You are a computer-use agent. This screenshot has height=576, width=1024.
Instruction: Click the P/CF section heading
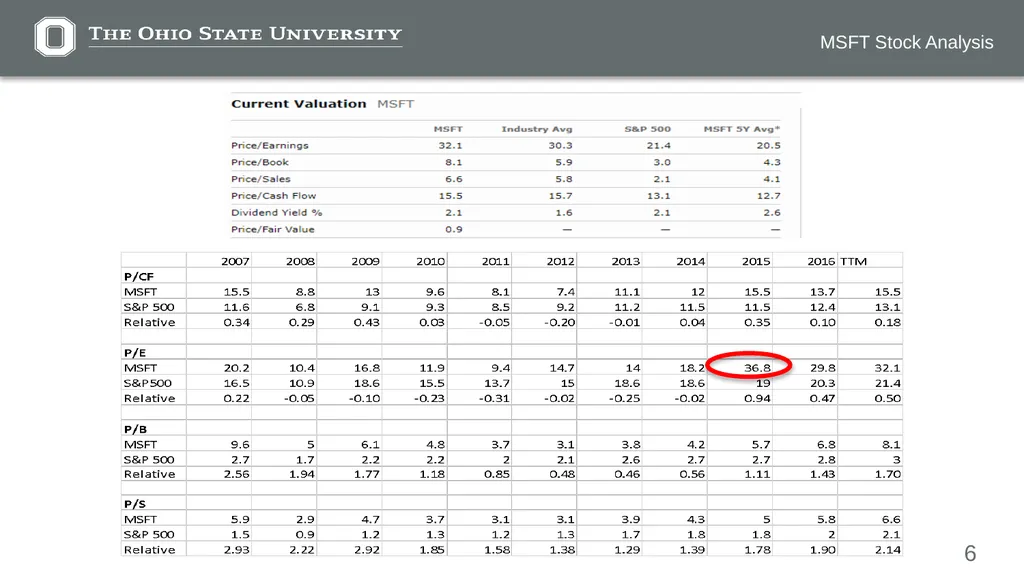[139, 277]
